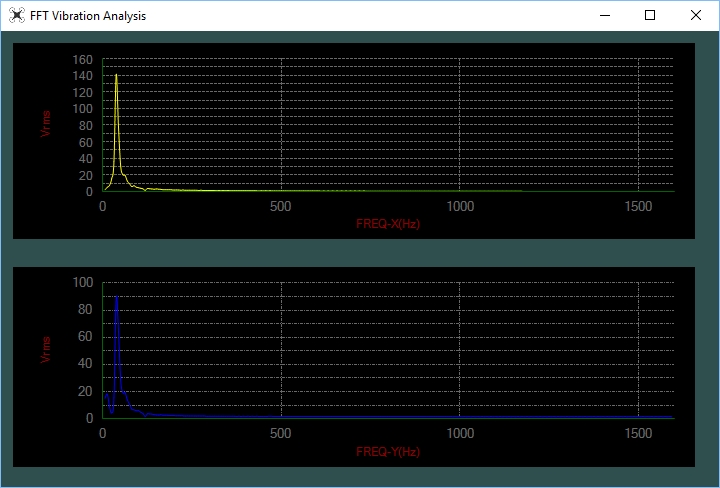Click the FREQ-X(Hz) axis label
Image resolution: width=720 pixels, height=488 pixels.
pos(388,224)
